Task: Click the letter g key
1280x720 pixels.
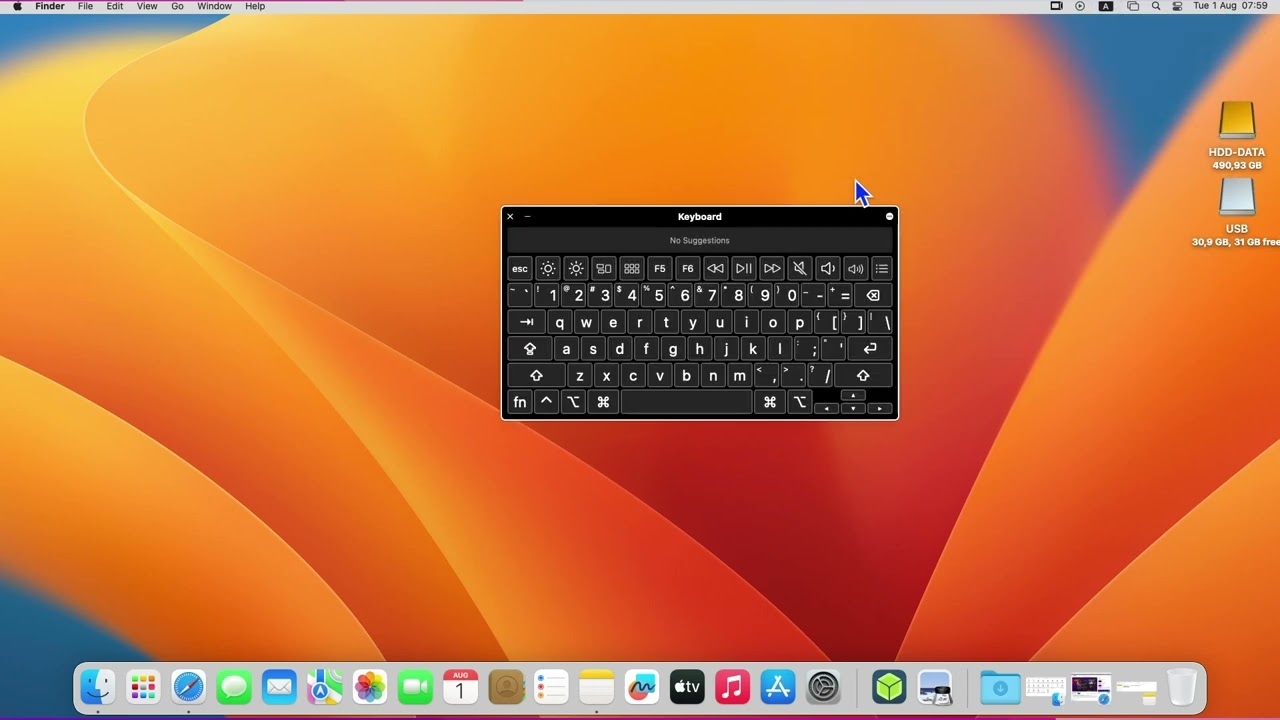Action: coord(673,349)
